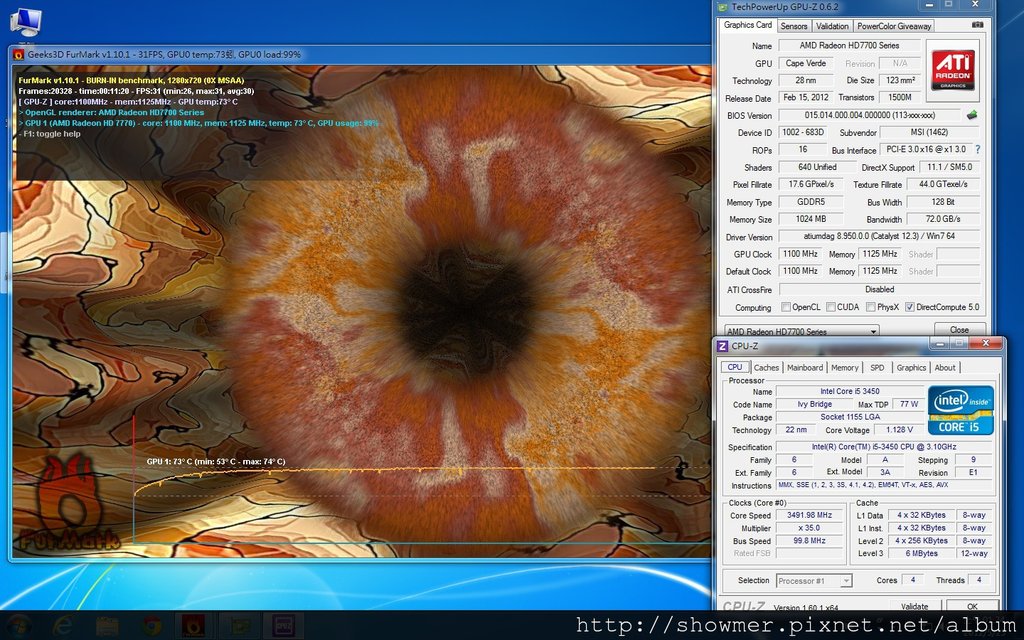Open the Computer desktop icon

click(25, 22)
